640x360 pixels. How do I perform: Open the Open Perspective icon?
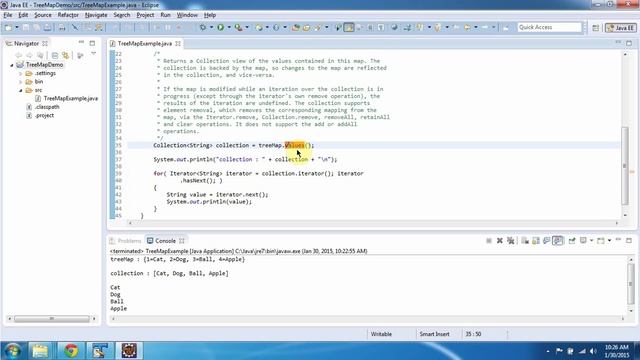(596, 28)
